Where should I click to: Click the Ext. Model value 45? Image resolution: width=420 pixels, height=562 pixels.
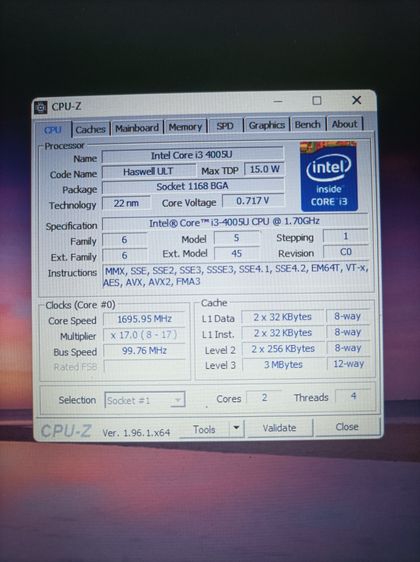(237, 253)
